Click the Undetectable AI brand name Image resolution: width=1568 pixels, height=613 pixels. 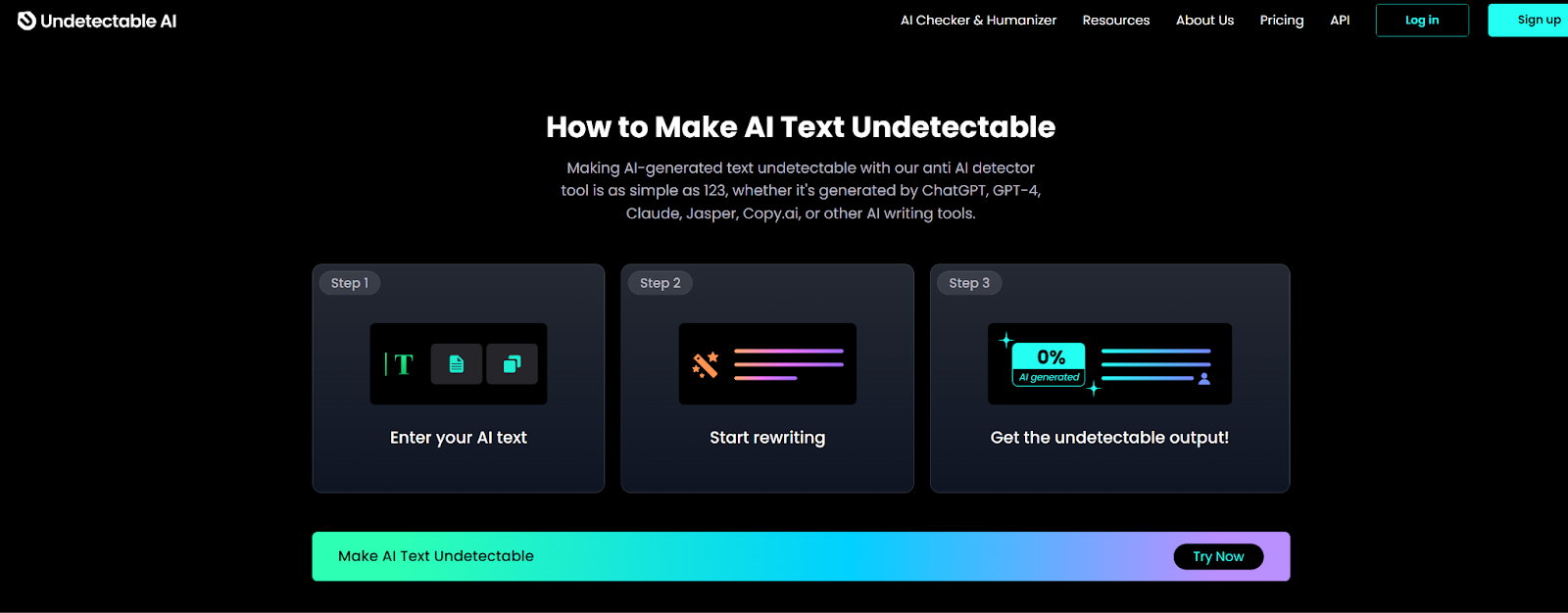pos(108,21)
